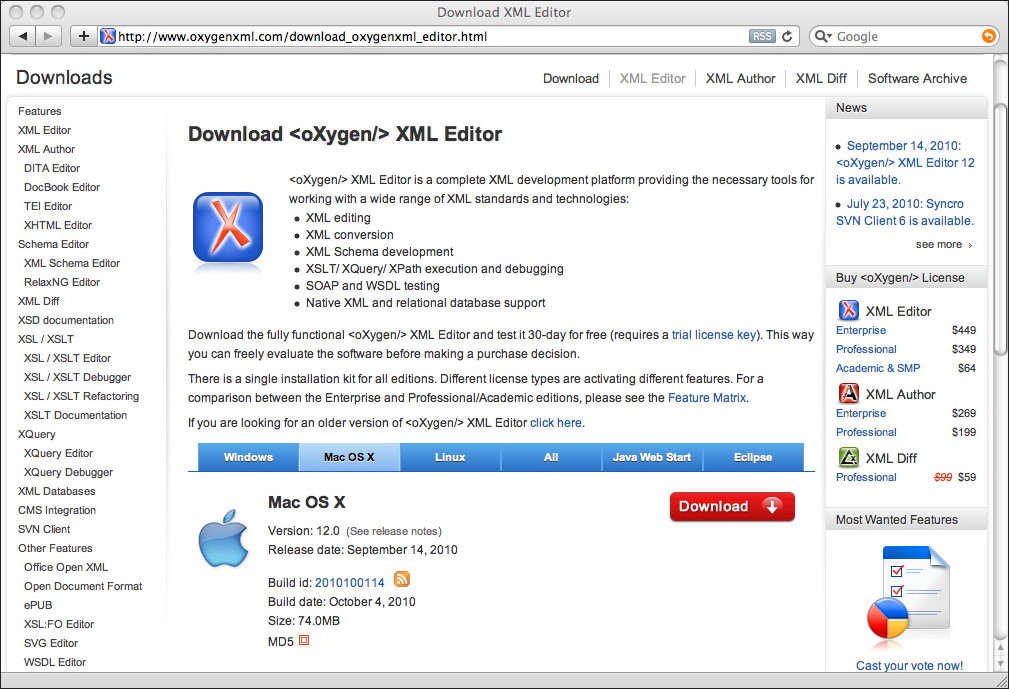Go back using the browser back arrow
The height and width of the screenshot is (689, 1009).
[23, 36]
